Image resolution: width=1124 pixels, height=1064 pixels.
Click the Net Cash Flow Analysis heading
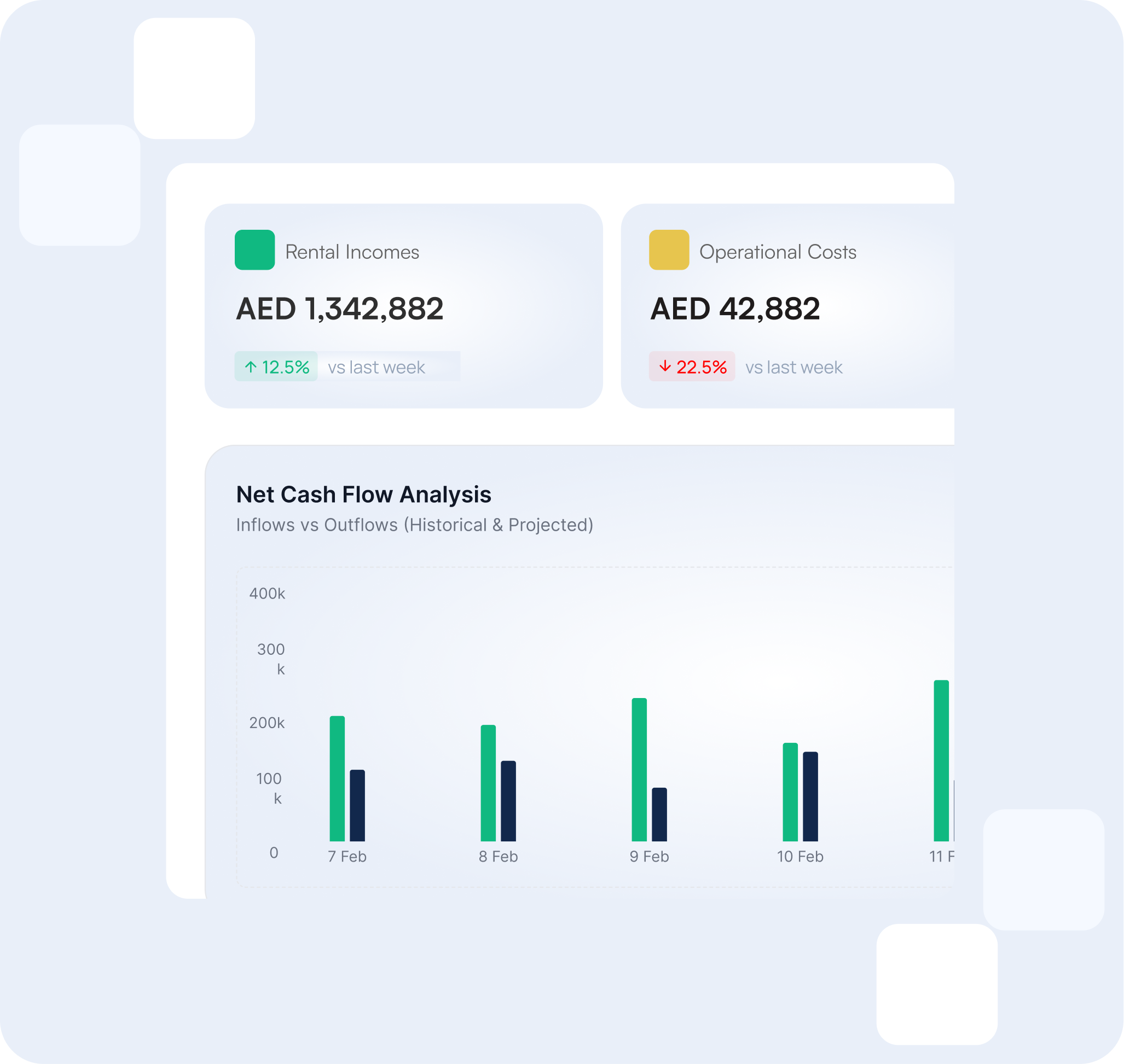tap(364, 495)
